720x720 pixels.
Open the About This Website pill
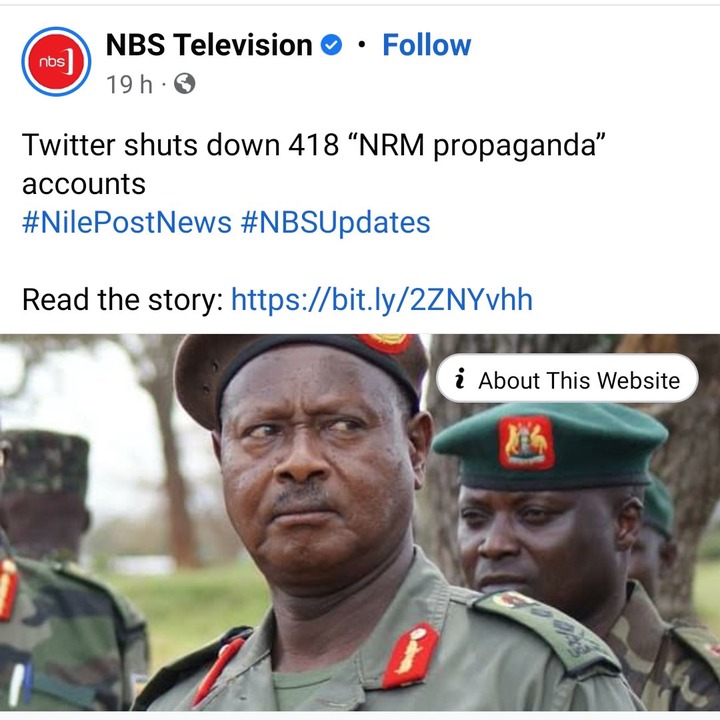[x=567, y=379]
